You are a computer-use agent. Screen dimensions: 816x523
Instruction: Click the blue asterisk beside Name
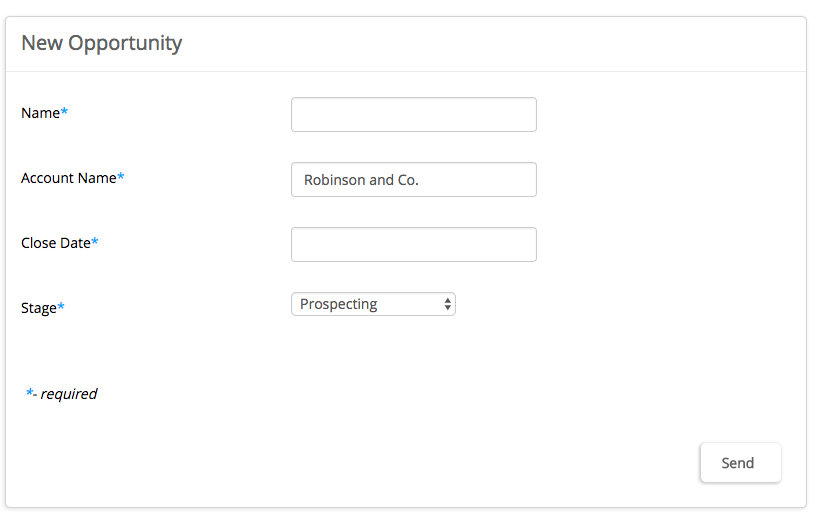[x=65, y=112]
